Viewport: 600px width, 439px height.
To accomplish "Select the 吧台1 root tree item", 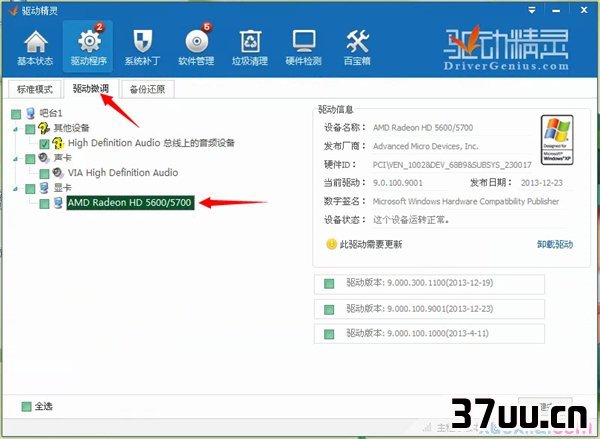I will pos(51,113).
